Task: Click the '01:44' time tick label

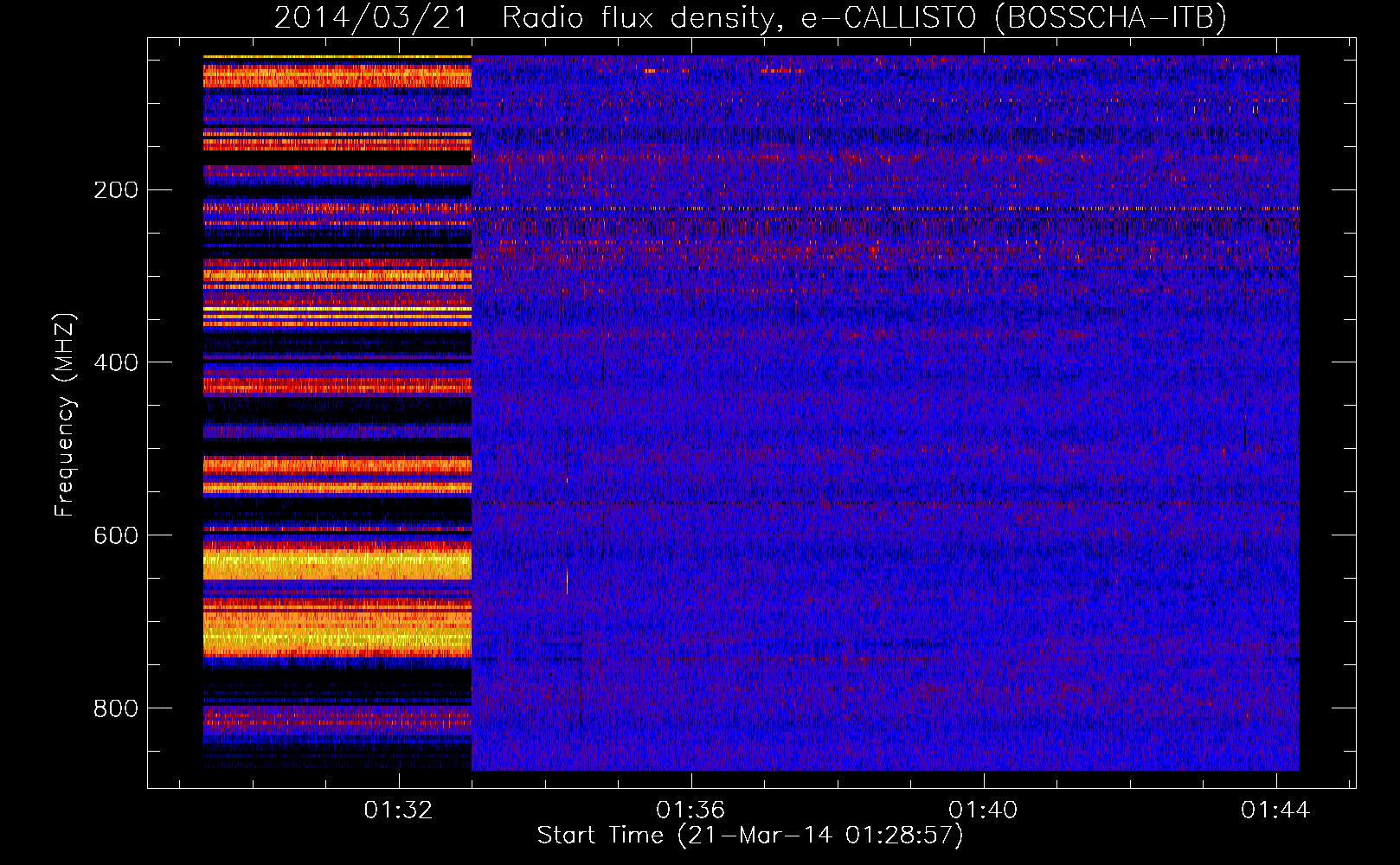Action: [1275, 811]
